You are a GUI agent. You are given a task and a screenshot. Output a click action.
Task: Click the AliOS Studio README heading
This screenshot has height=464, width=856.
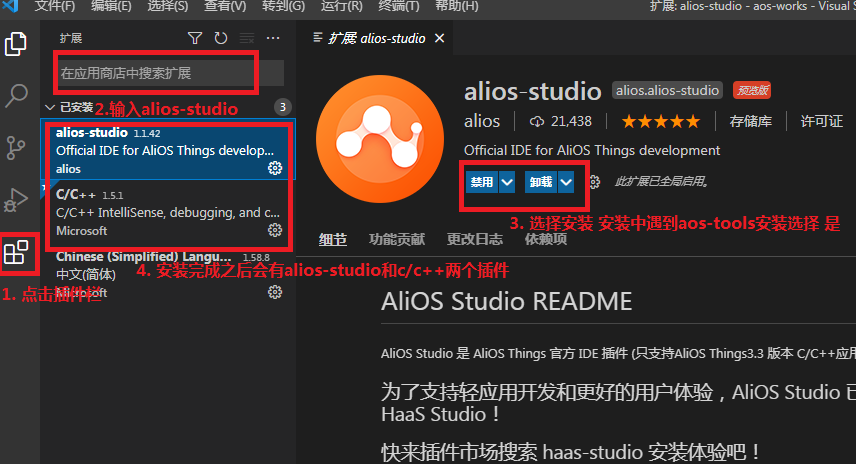pos(507,301)
